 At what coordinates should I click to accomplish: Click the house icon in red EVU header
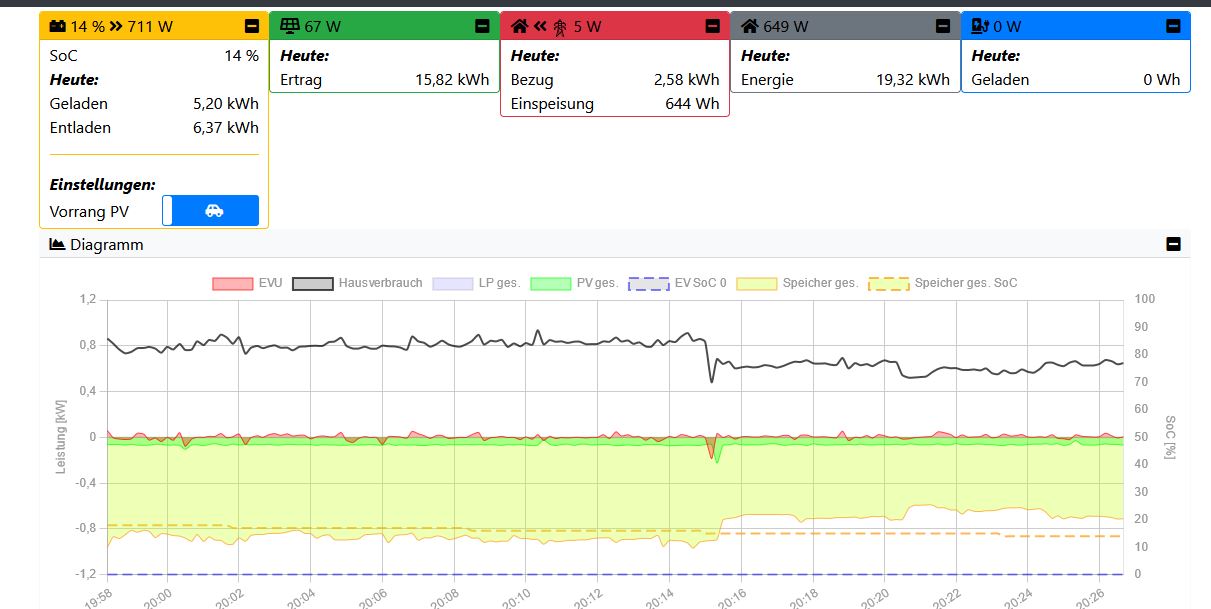click(x=520, y=26)
